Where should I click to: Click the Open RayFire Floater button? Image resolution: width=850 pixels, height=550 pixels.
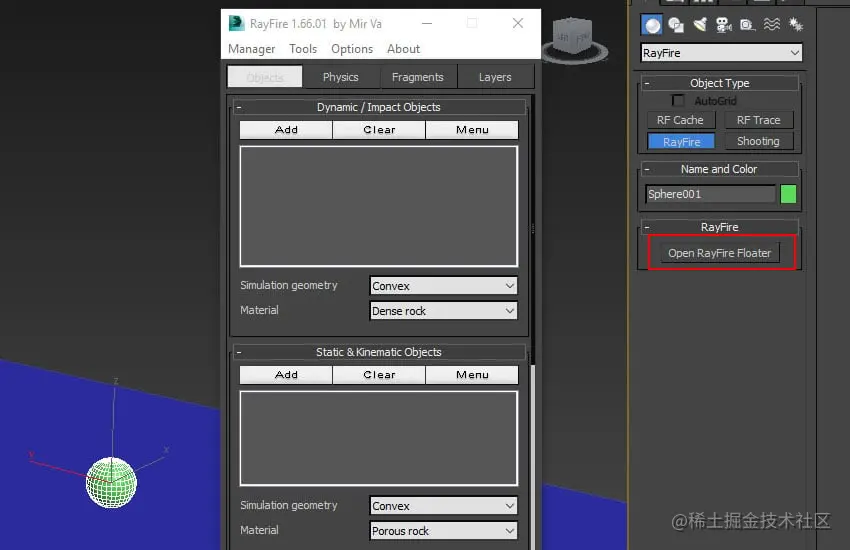(x=719, y=253)
